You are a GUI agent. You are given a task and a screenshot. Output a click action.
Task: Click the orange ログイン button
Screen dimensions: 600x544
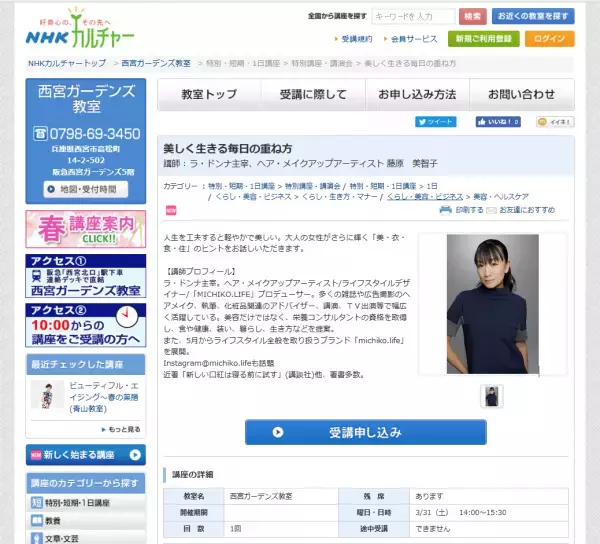[x=549, y=39]
